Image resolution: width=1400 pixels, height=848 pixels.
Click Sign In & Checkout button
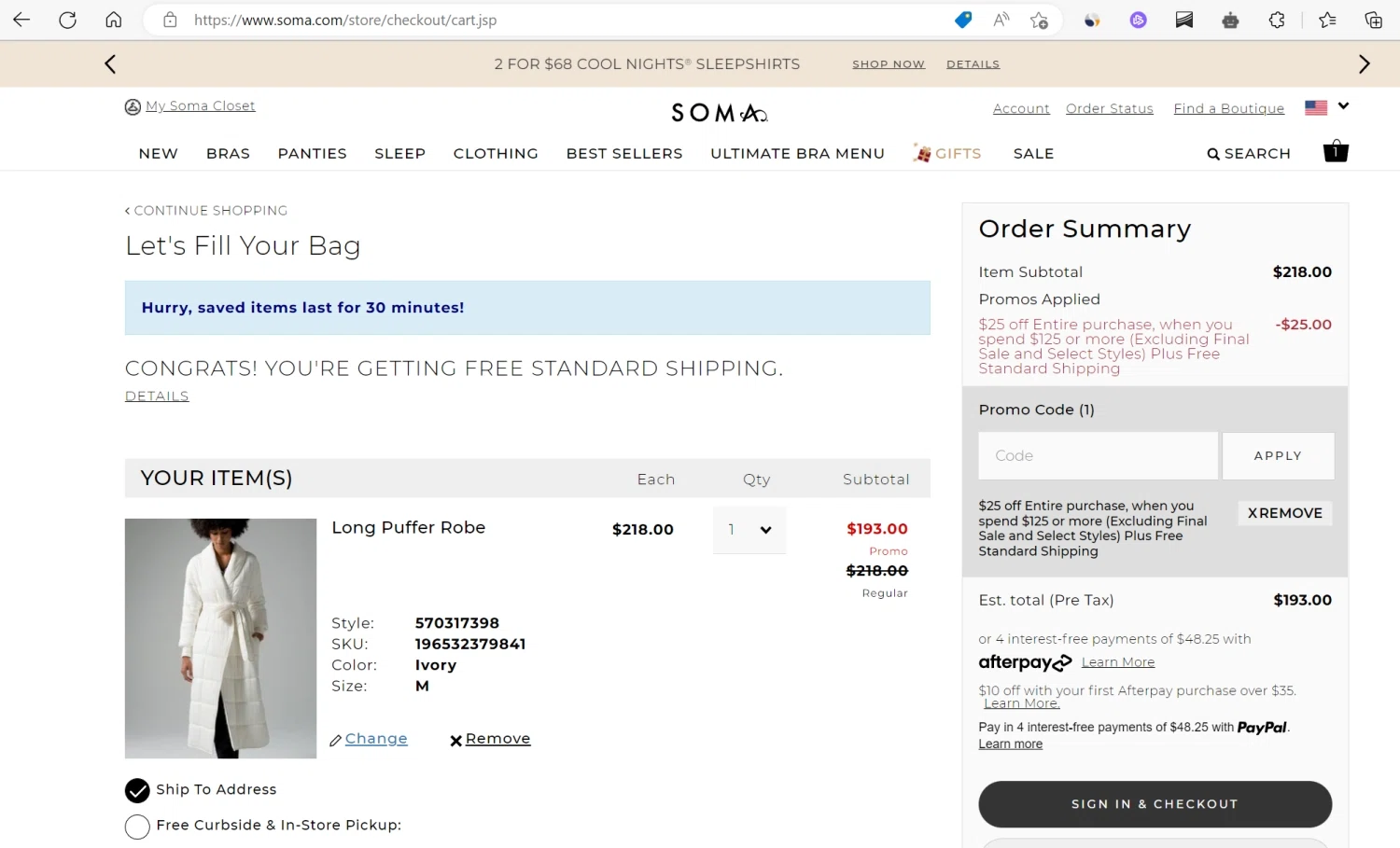[x=1155, y=804]
